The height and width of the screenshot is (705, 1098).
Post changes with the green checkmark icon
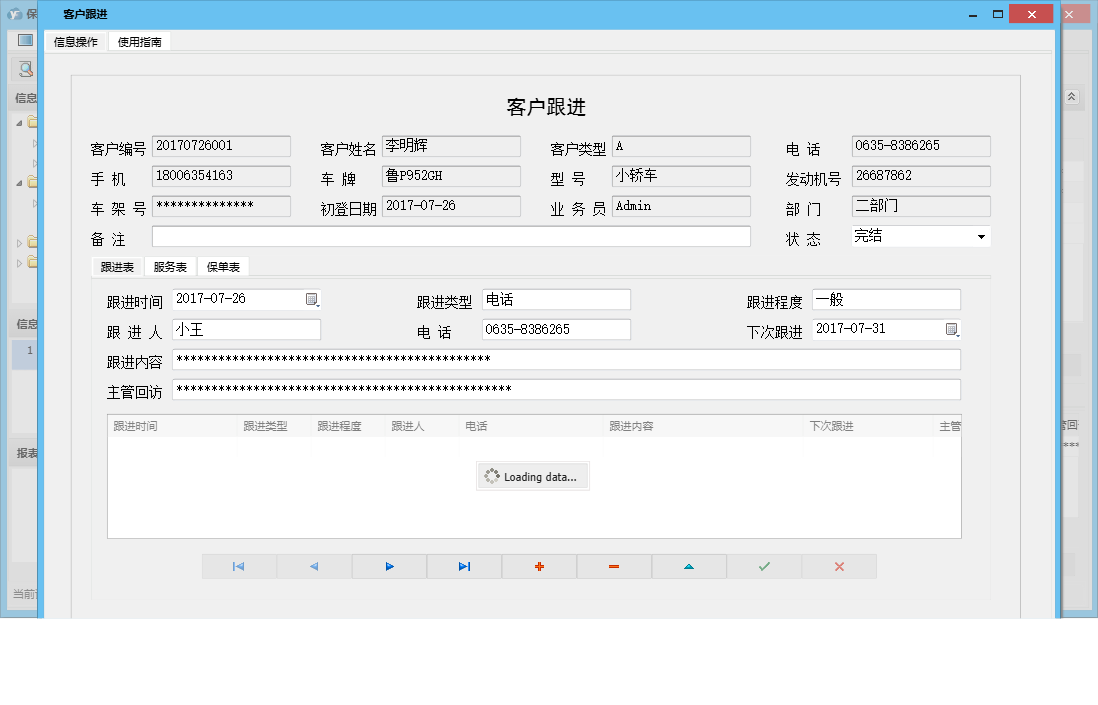click(x=763, y=566)
